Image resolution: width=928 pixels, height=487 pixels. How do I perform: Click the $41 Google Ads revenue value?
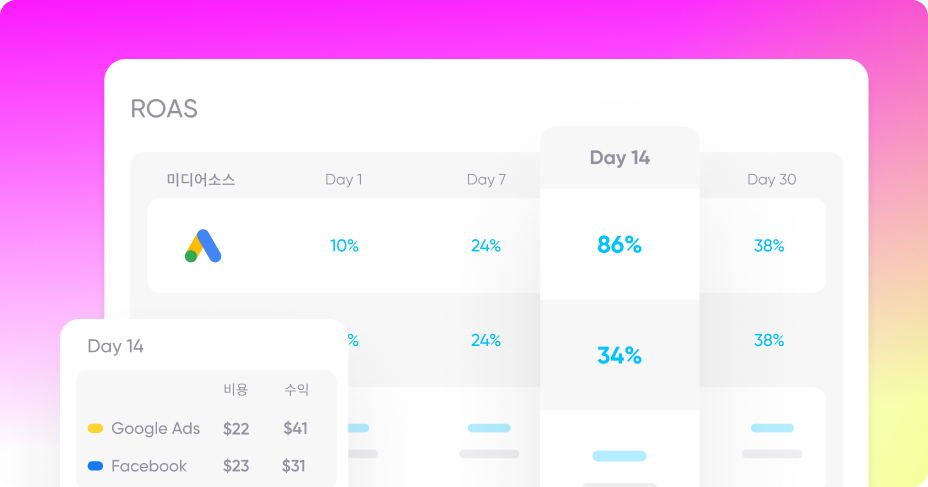tap(295, 428)
